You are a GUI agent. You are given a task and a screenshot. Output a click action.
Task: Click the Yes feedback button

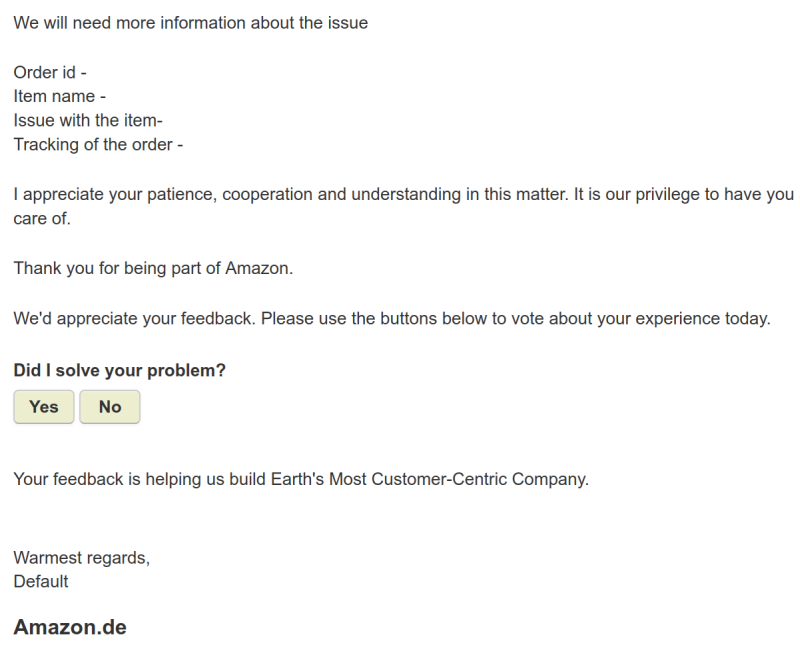[44, 407]
